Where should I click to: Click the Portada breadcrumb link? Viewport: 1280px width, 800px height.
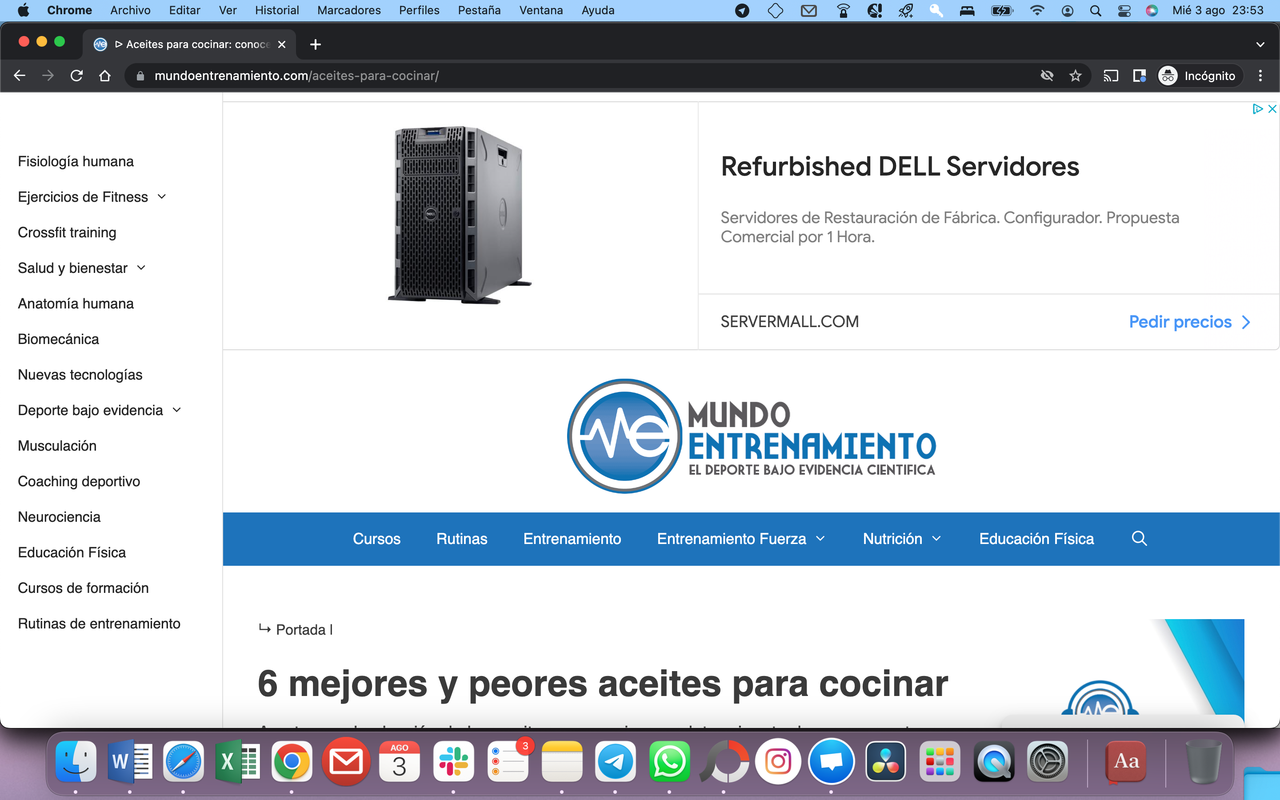pos(301,630)
